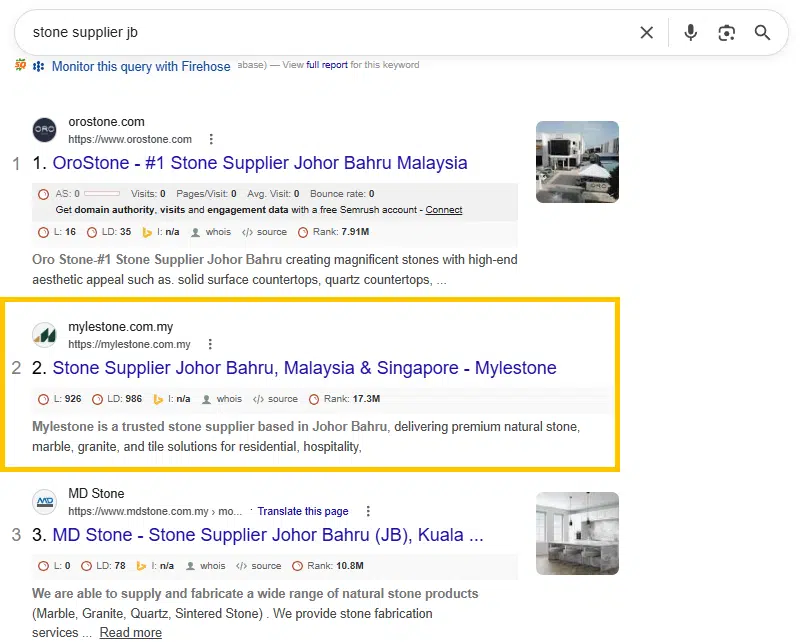Screen dimensions: 801x642
Task: Click the LD: 986 icon for mylestone
Action: 97,399
